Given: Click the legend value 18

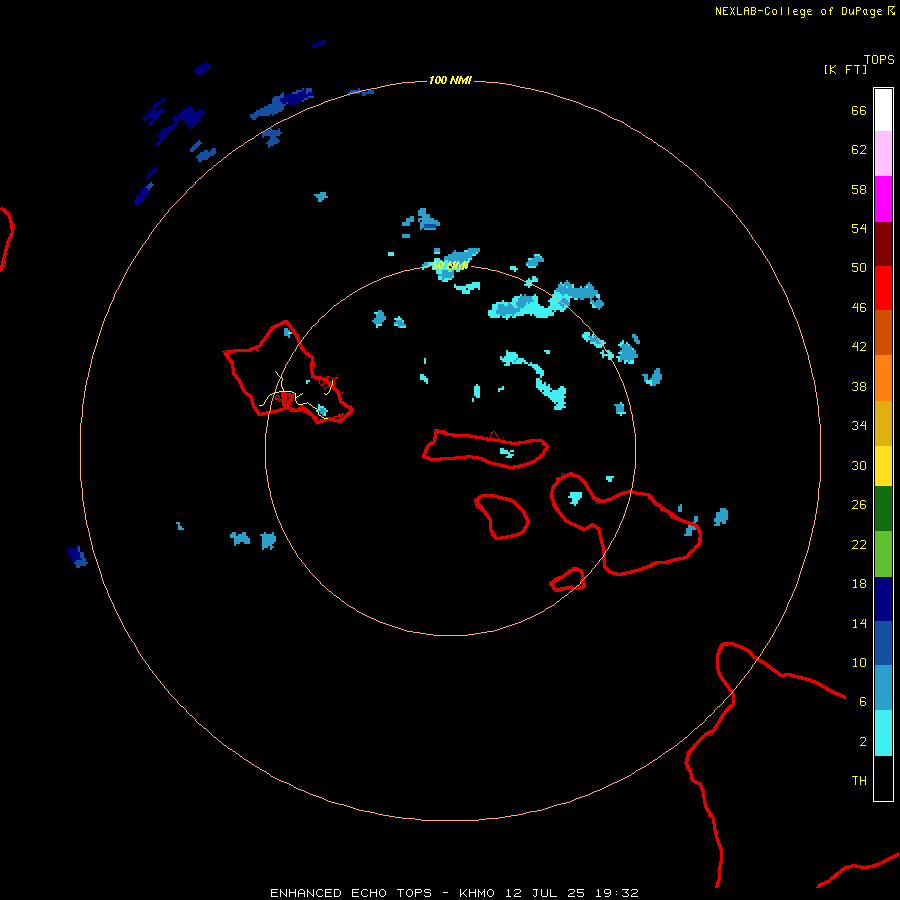Looking at the screenshot, I should pyautogui.click(x=859, y=583).
